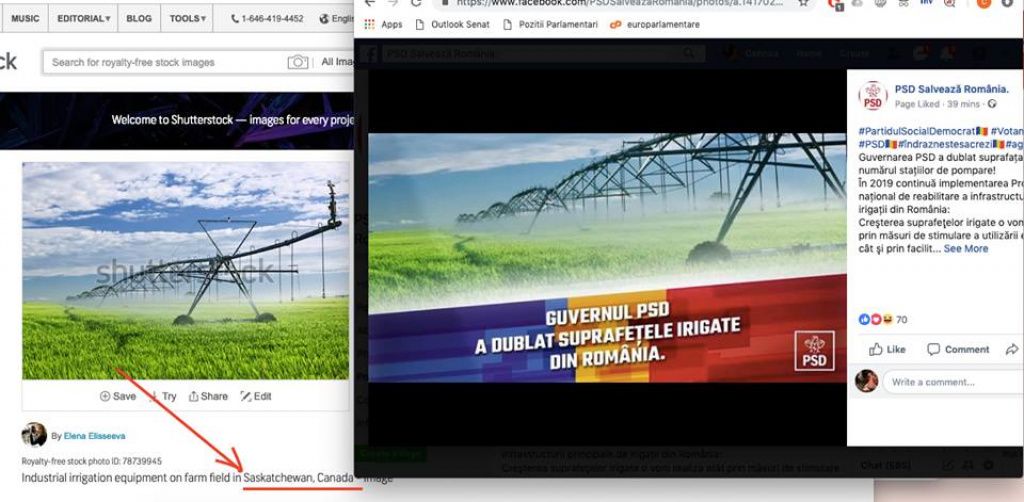Open the BLOG tab on Shutterstock
The height and width of the screenshot is (502, 1024).
point(139,18)
